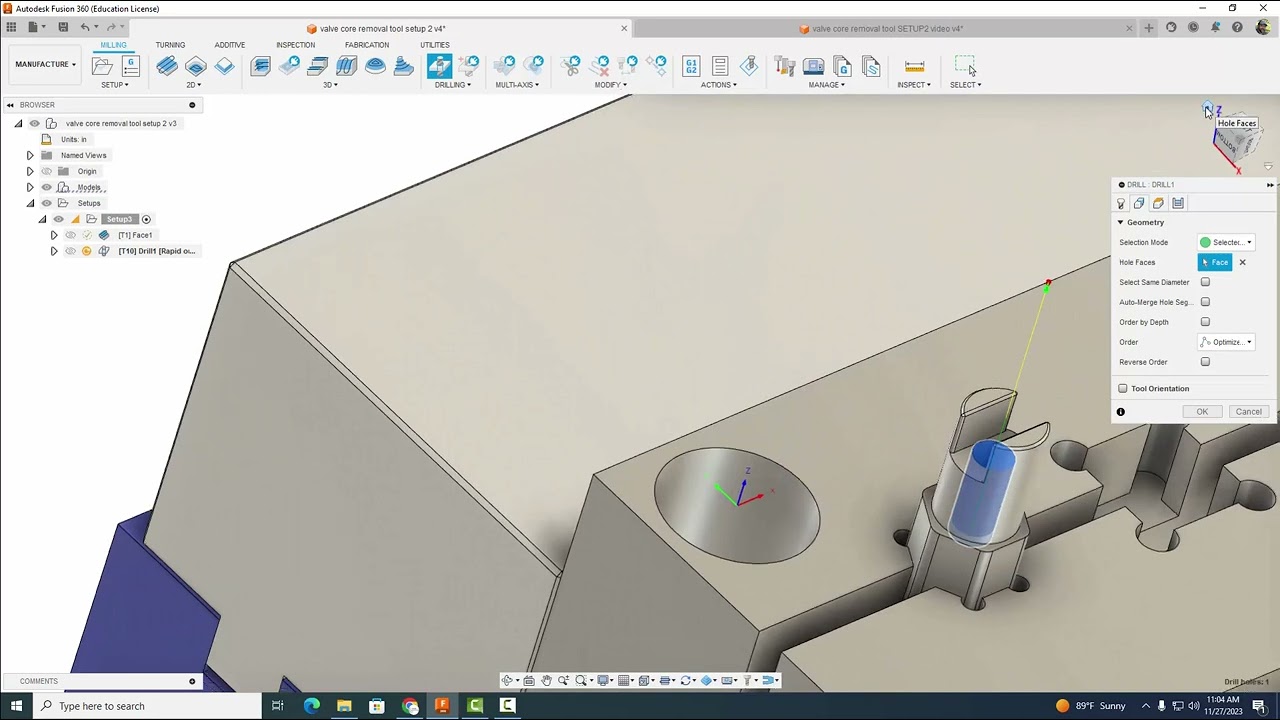This screenshot has width=1280, height=720.
Task: Activate Setup3 radio marker
Action: (146, 219)
